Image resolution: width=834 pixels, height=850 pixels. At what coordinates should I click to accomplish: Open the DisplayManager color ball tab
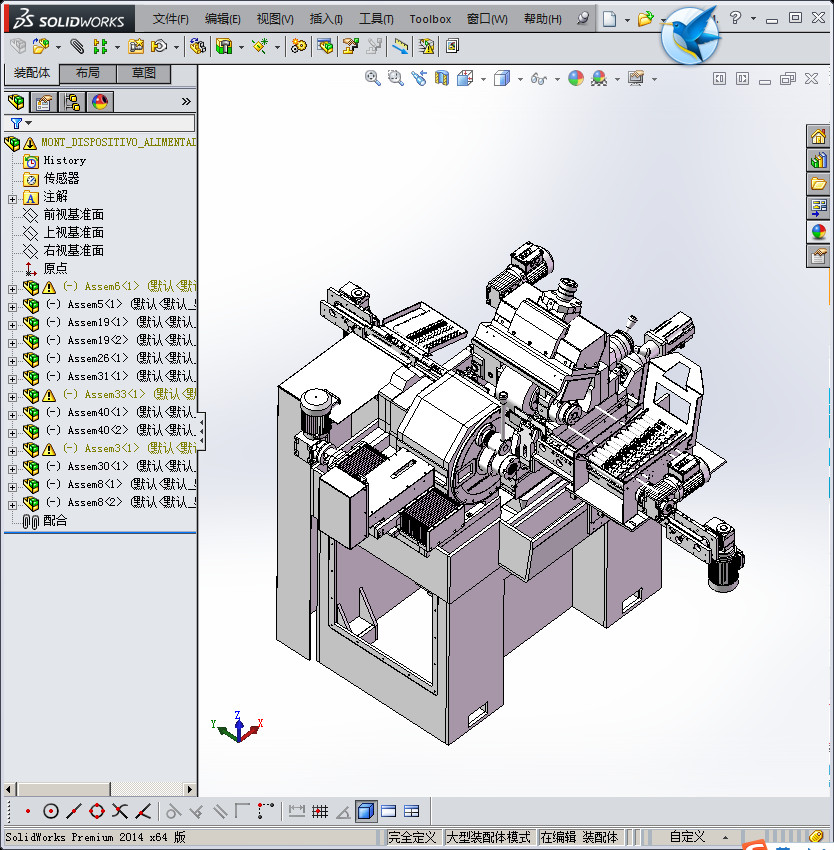(99, 101)
